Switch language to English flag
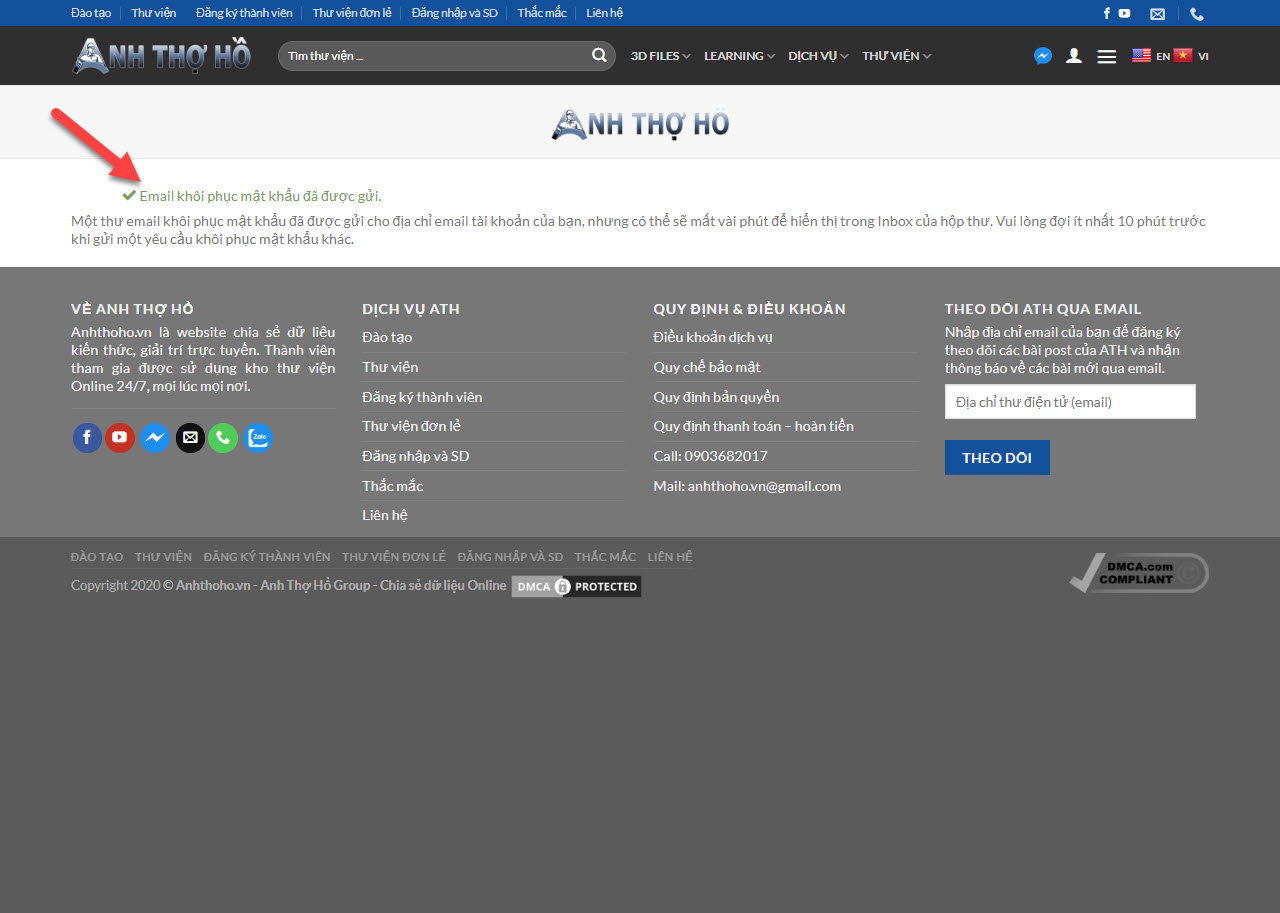 click(x=1141, y=56)
